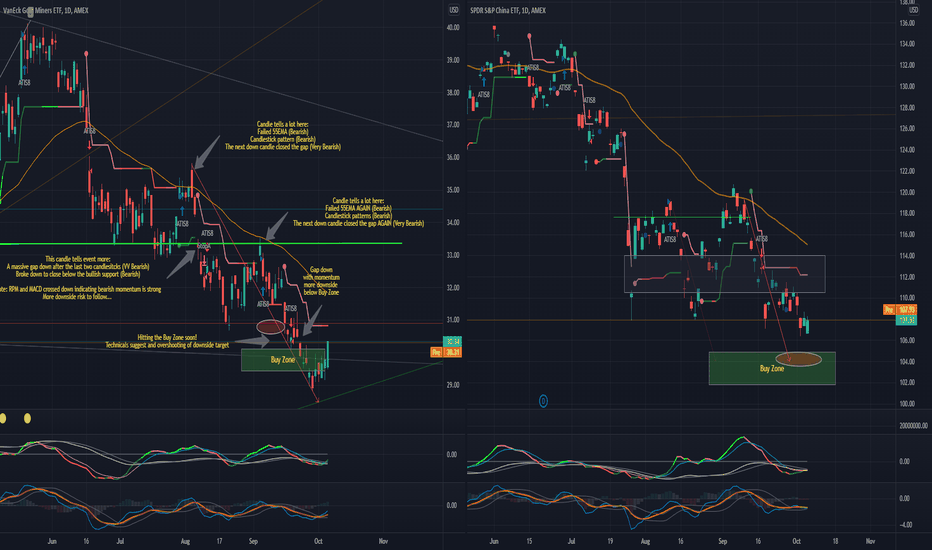Click the fully visible yellow event dot below Gold Miners chart
The width and height of the screenshot is (932, 550).
(x=27, y=419)
